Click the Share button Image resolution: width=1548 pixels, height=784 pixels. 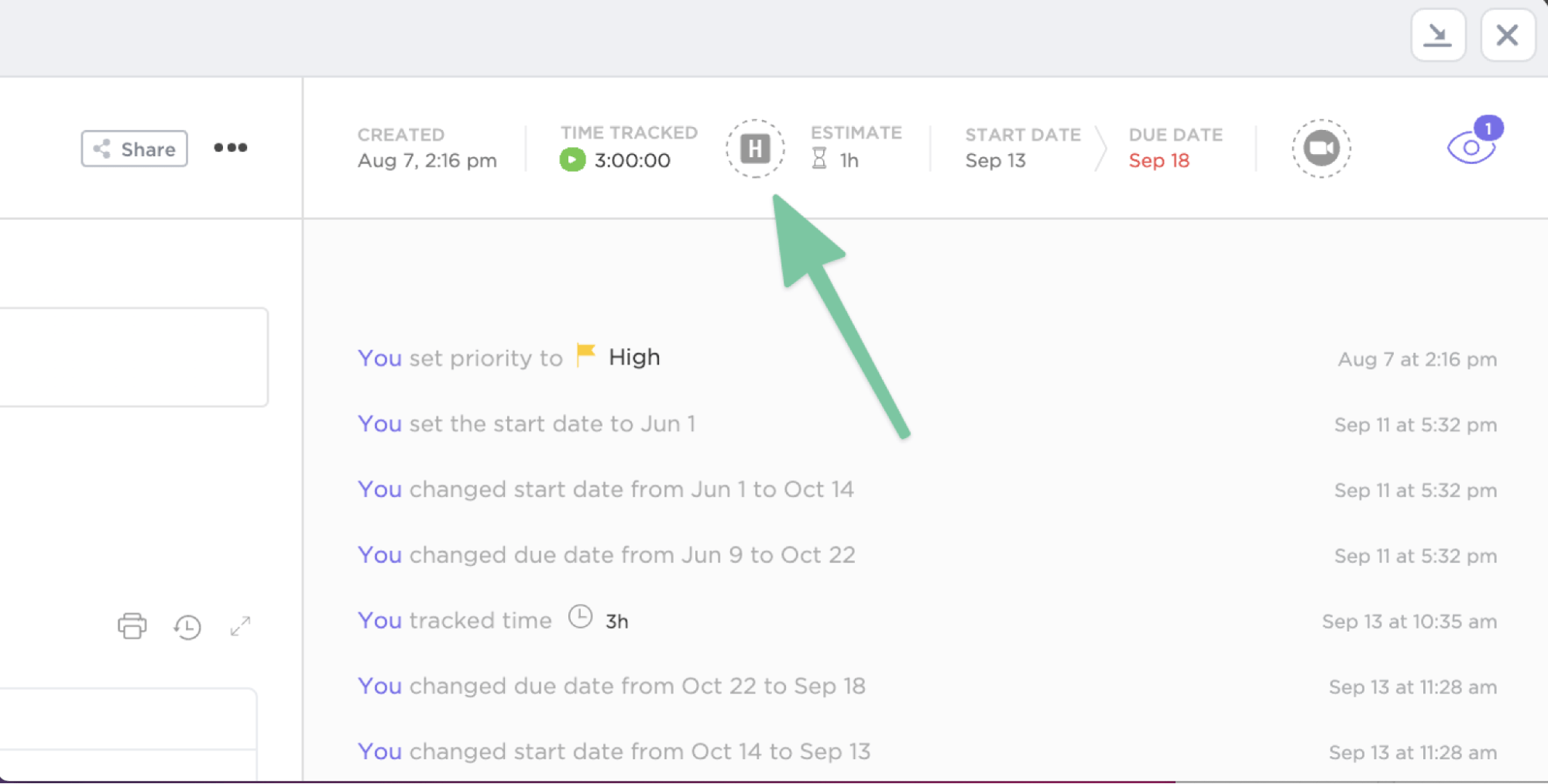pyautogui.click(x=135, y=149)
